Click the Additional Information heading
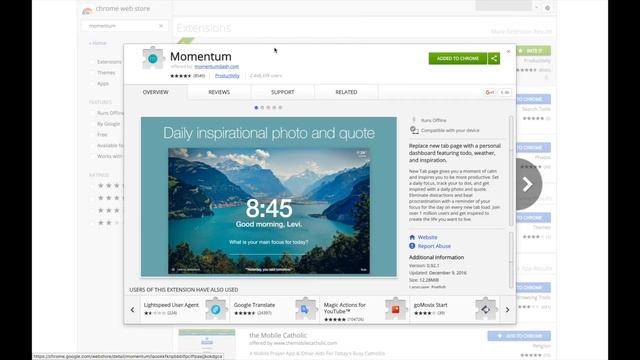 pos(436,258)
